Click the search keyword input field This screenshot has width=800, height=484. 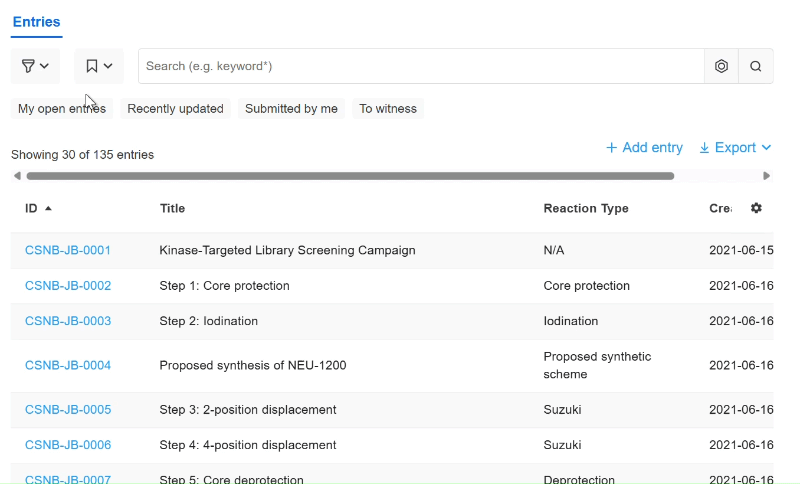click(x=421, y=66)
